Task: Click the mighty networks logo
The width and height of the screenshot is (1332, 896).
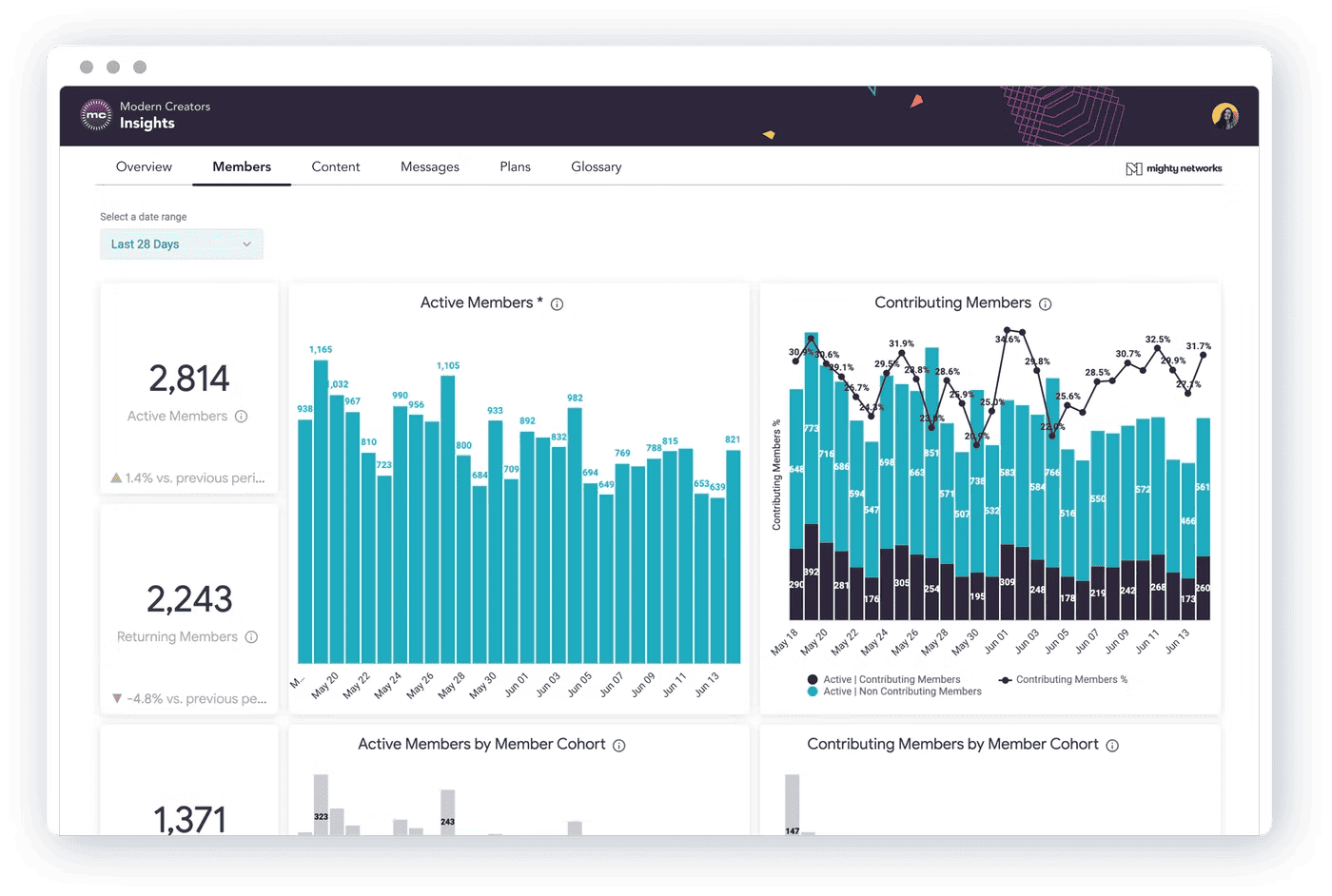Action: click(x=1173, y=167)
